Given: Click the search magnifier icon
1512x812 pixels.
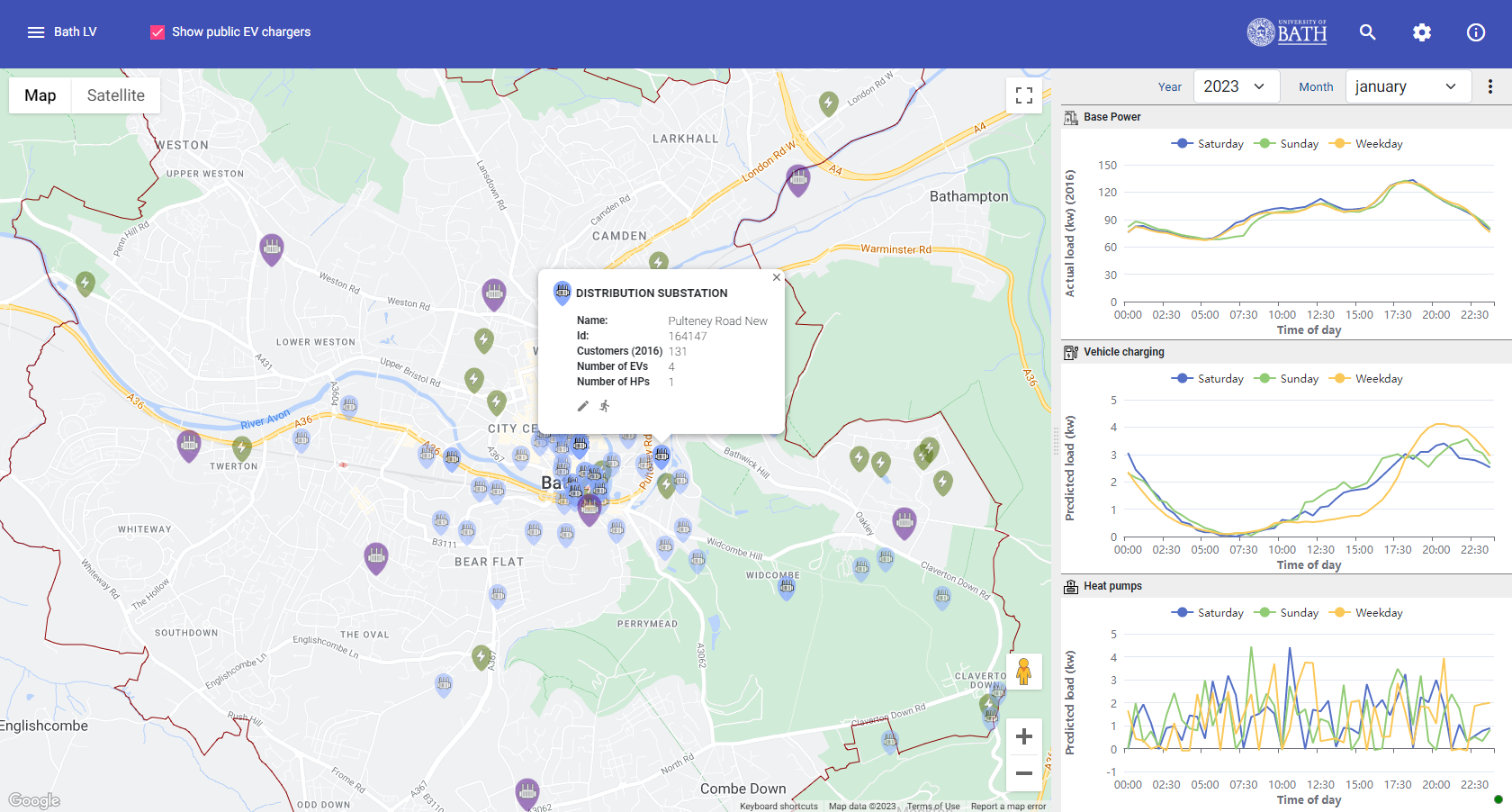Looking at the screenshot, I should 1367,32.
